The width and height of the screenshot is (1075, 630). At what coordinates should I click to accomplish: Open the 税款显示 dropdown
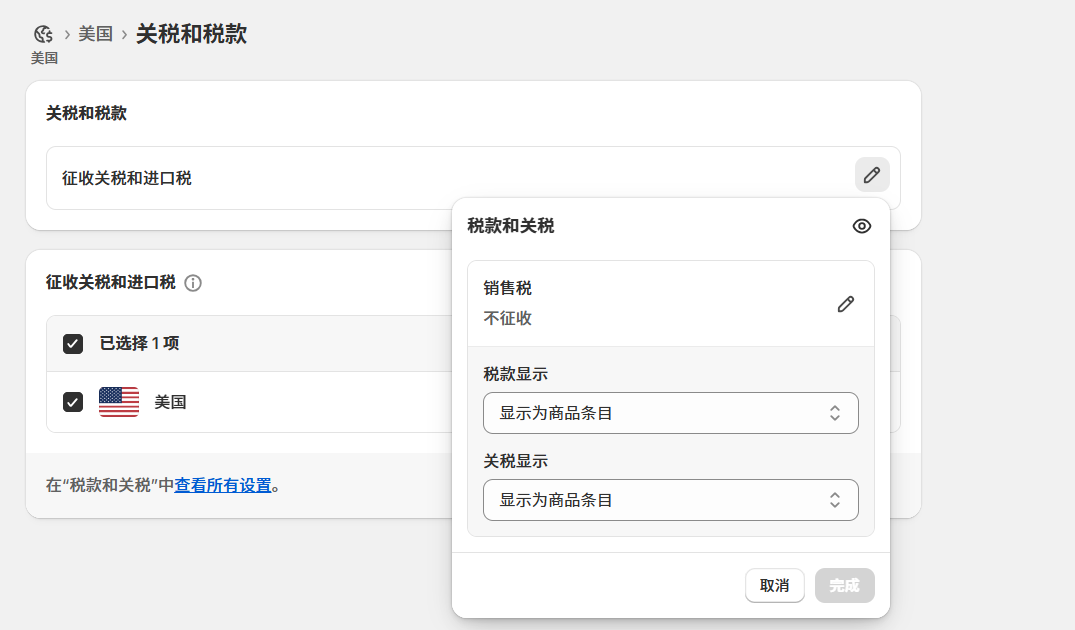[670, 413]
